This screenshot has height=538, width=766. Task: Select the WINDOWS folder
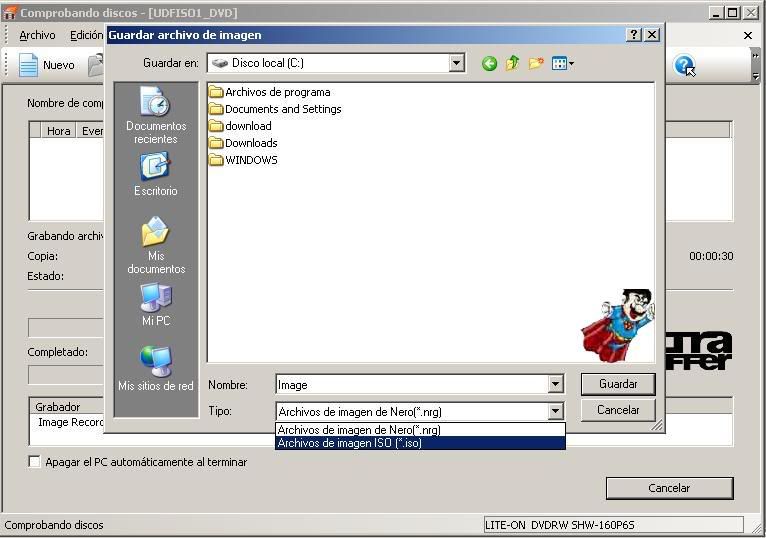(243, 160)
